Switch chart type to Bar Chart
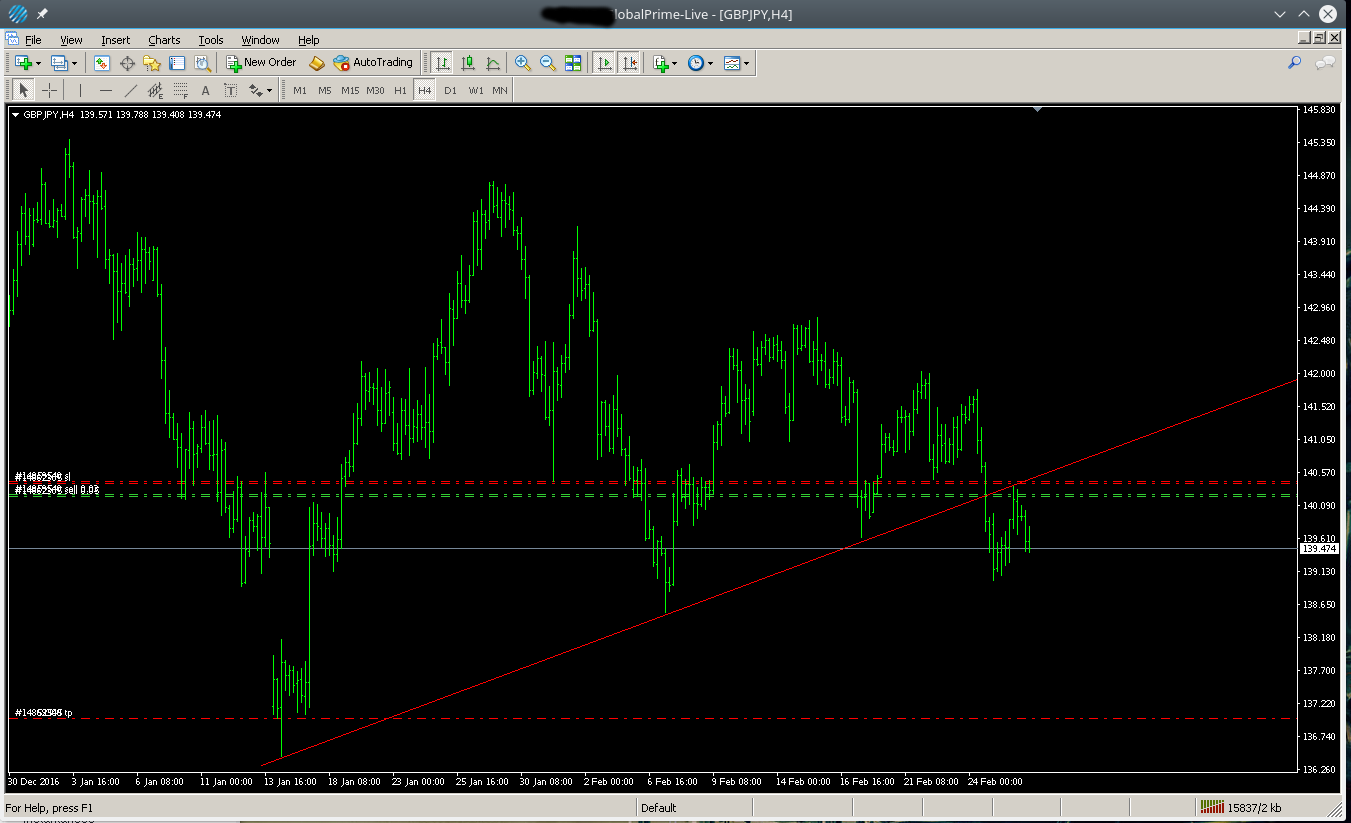 [x=442, y=62]
